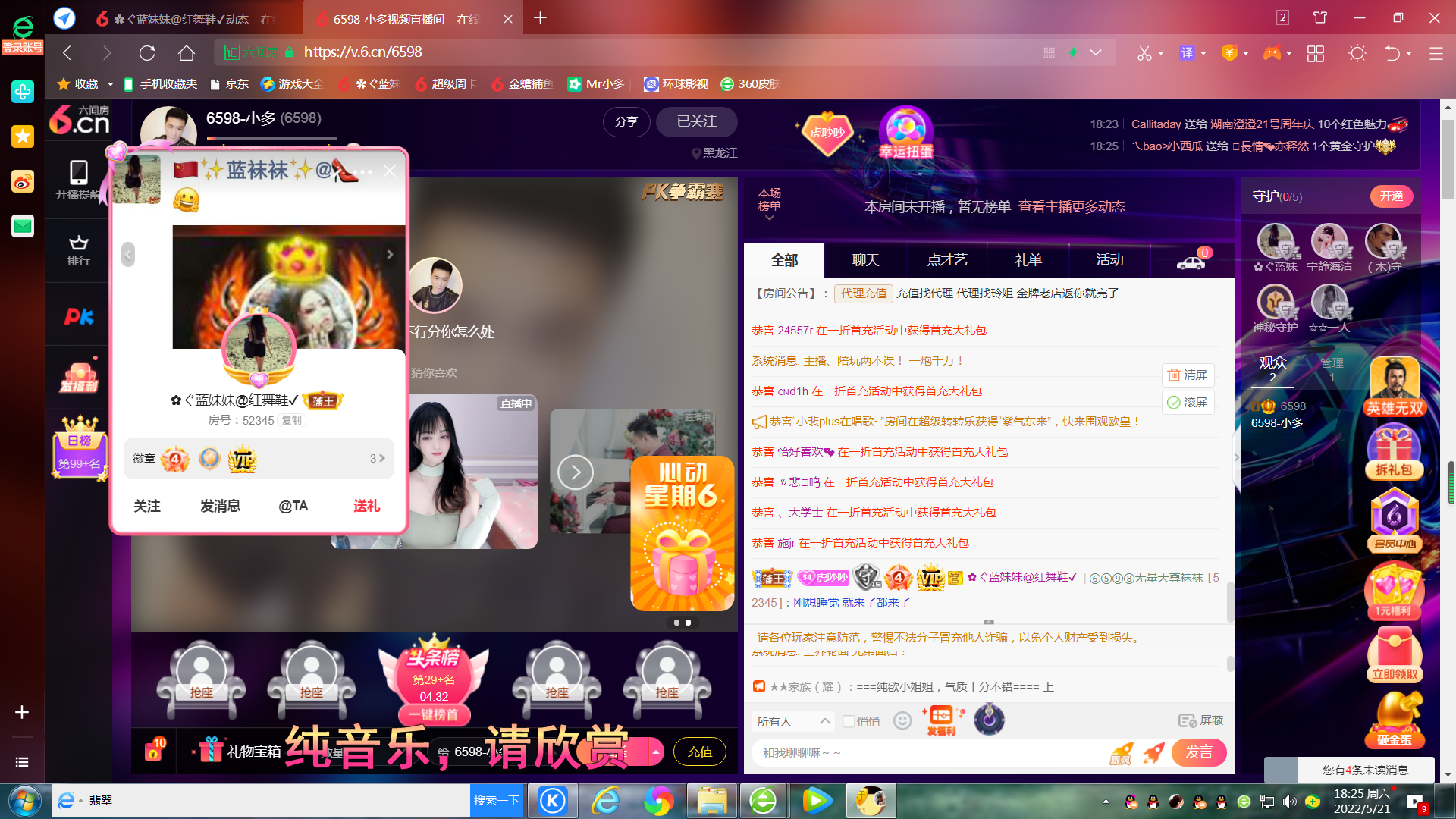Switch to the 活动 tab
The width and height of the screenshot is (1456, 819).
click(1109, 260)
